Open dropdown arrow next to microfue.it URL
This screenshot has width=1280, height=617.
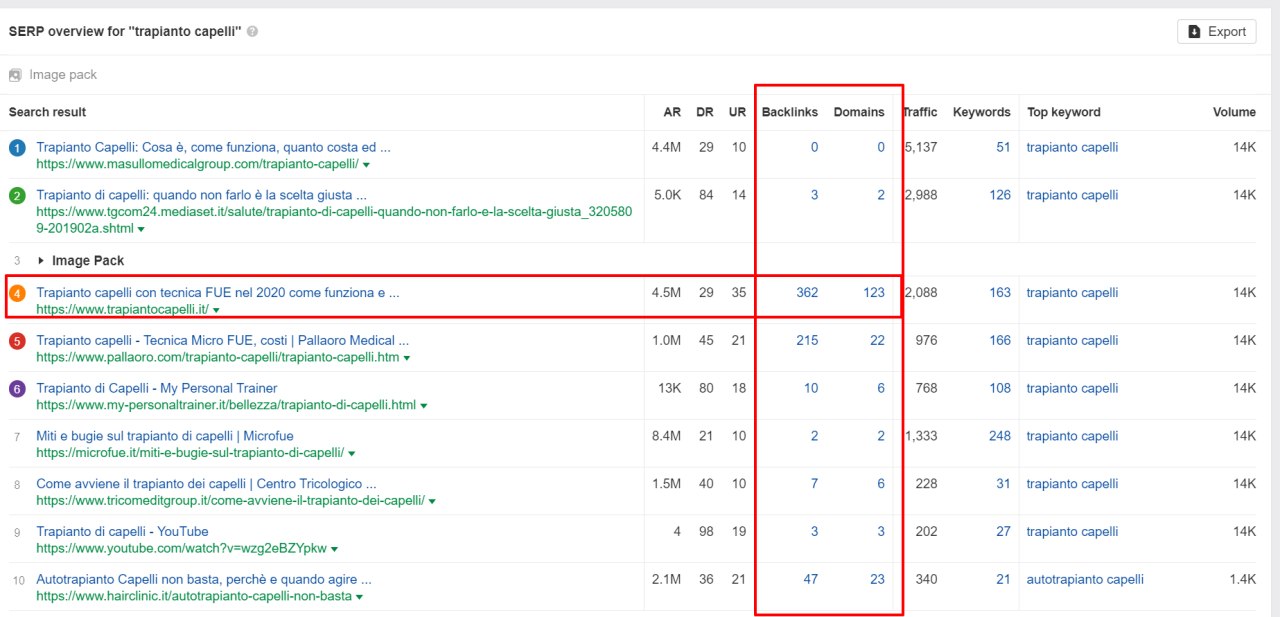click(352, 453)
